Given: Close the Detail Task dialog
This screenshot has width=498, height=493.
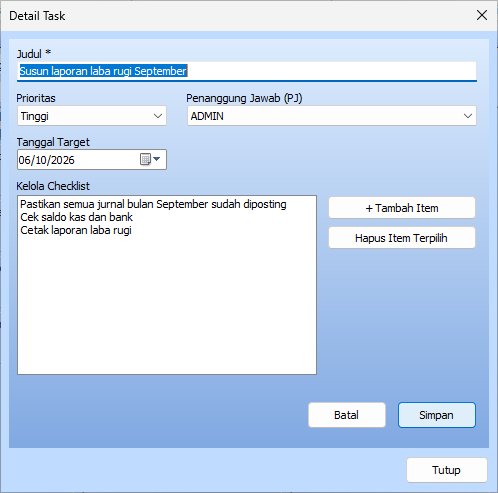Looking at the screenshot, I should tap(482, 15).
